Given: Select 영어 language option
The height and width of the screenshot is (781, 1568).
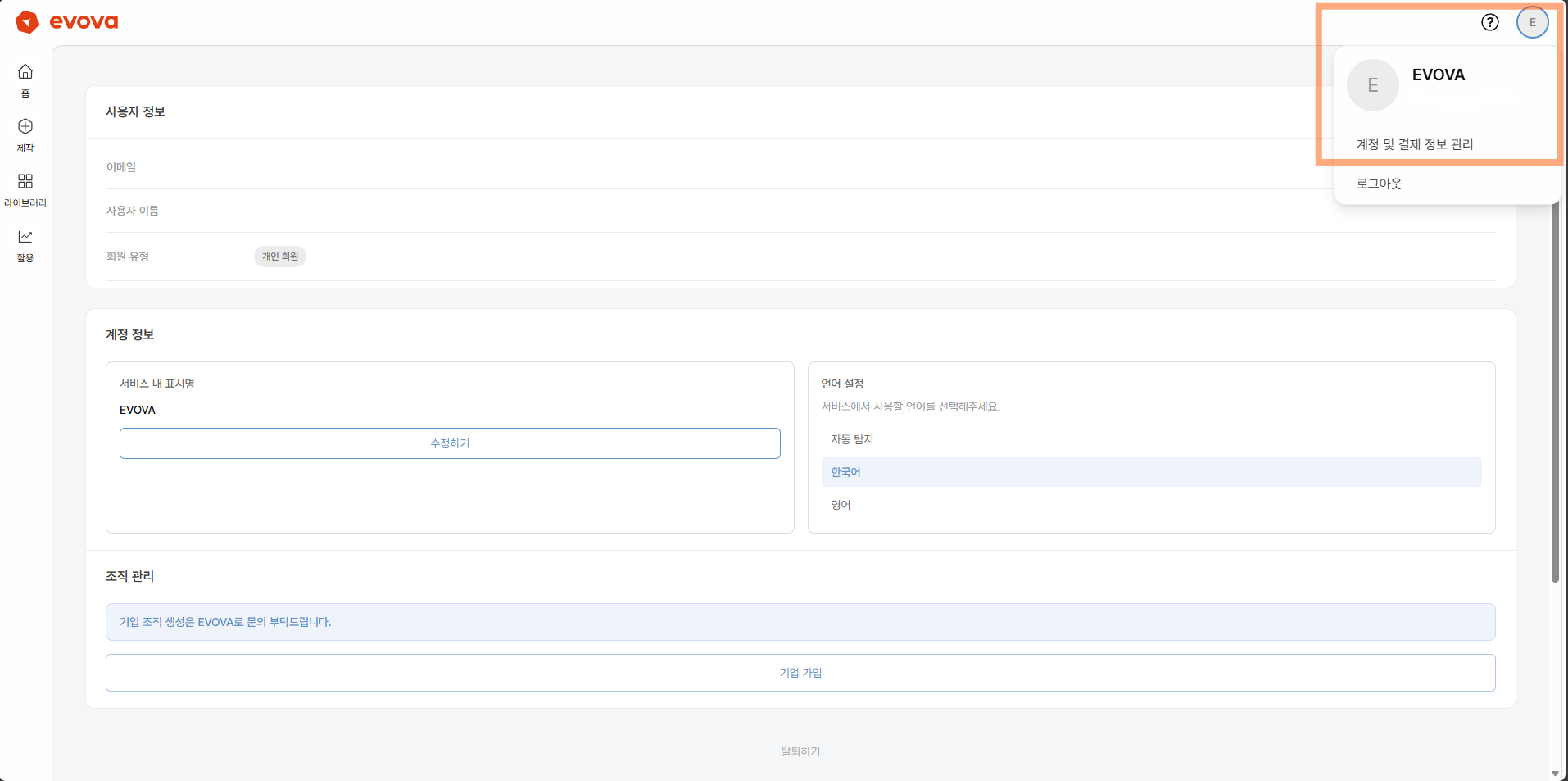Looking at the screenshot, I should [x=841, y=505].
